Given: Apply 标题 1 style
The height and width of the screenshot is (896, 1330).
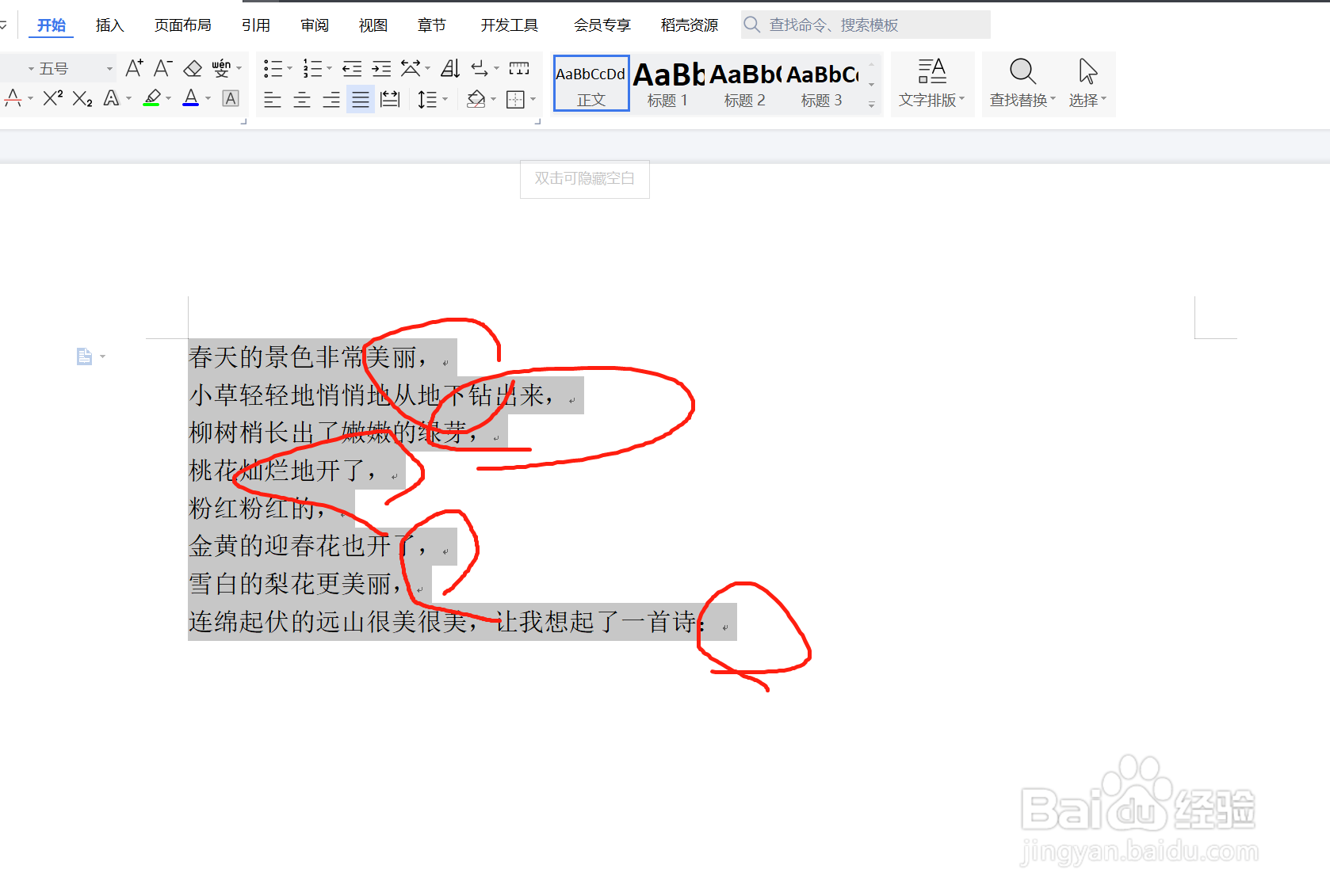Looking at the screenshot, I should tap(668, 85).
